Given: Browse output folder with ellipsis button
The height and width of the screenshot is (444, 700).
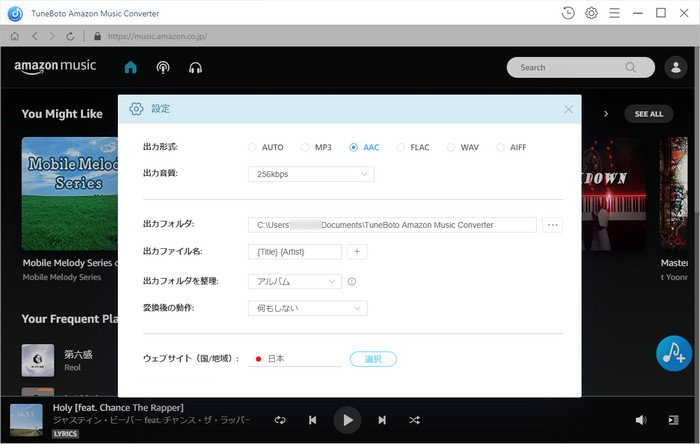Looking at the screenshot, I should coord(552,225).
